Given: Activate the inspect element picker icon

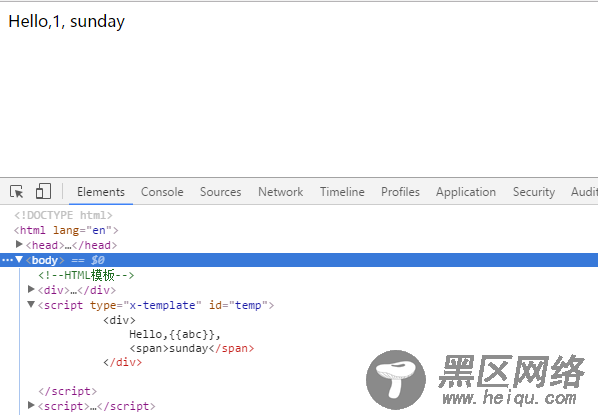Looking at the screenshot, I should click(x=17, y=191).
